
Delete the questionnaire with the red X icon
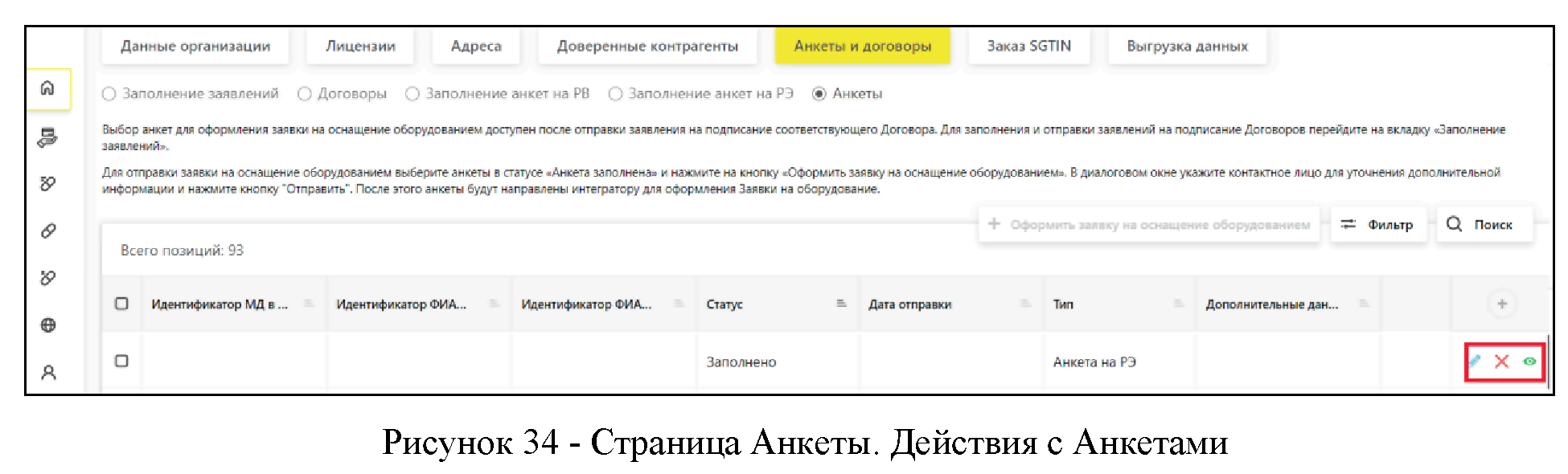pyautogui.click(x=1501, y=362)
